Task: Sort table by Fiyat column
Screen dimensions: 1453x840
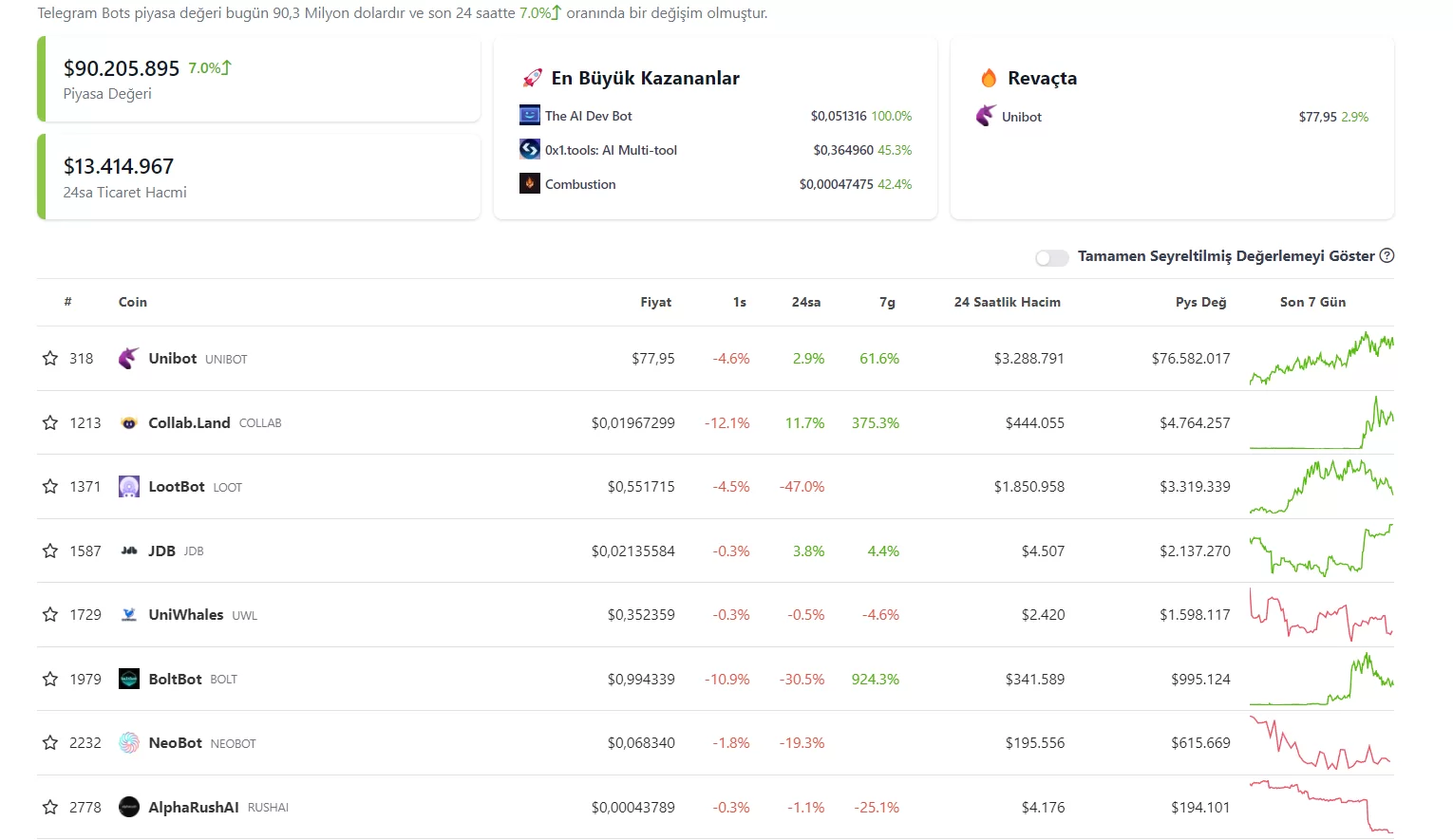Action: coord(655,302)
